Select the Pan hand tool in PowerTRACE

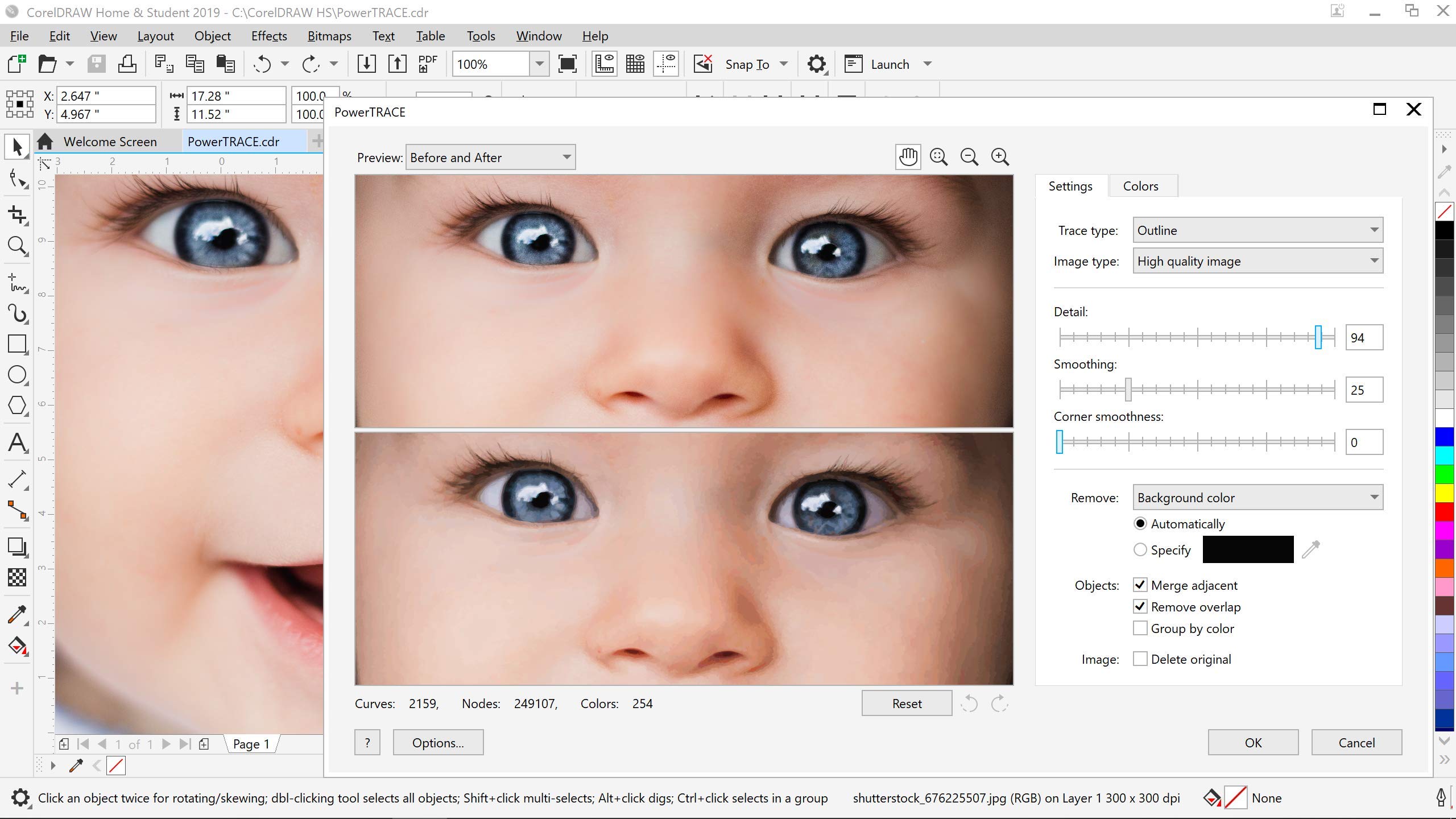click(x=908, y=157)
